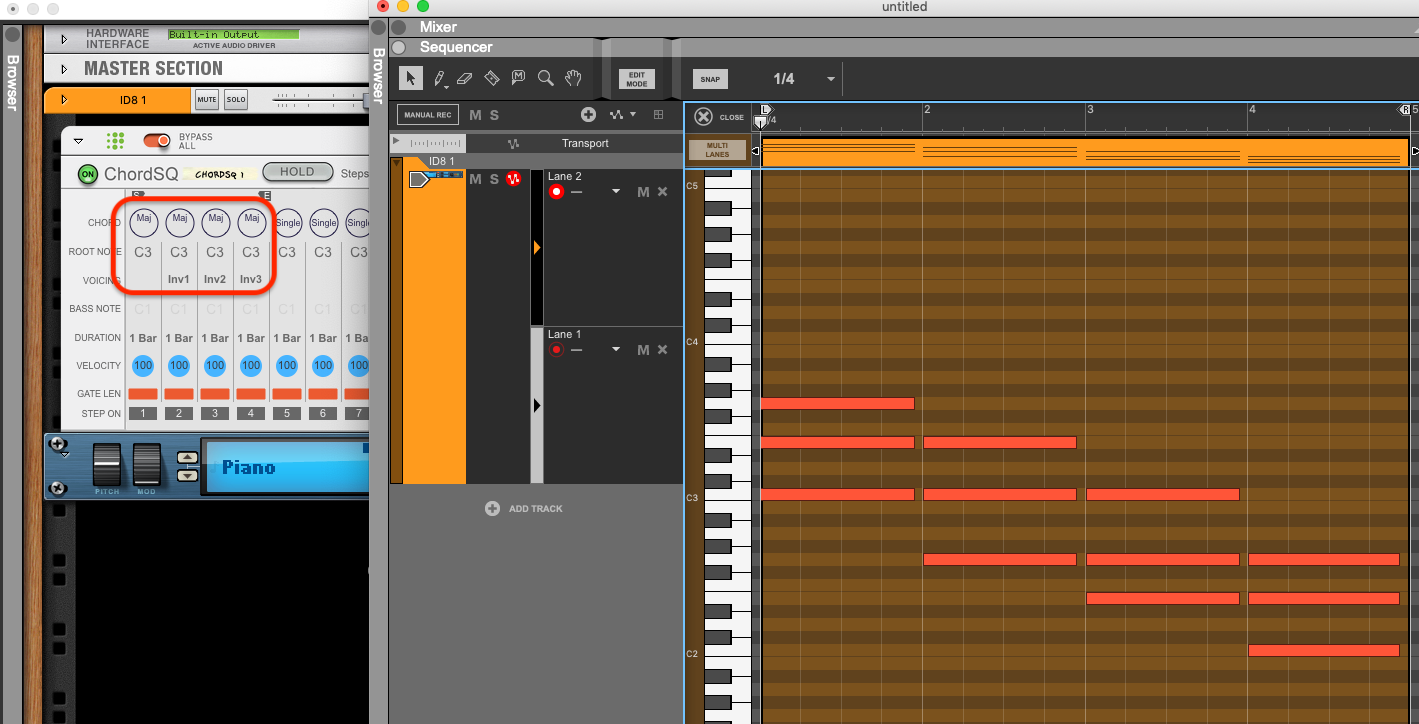Screen dimensions: 1419x724
Task: Open the Lane 2 dropdown arrow
Action: [x=616, y=192]
